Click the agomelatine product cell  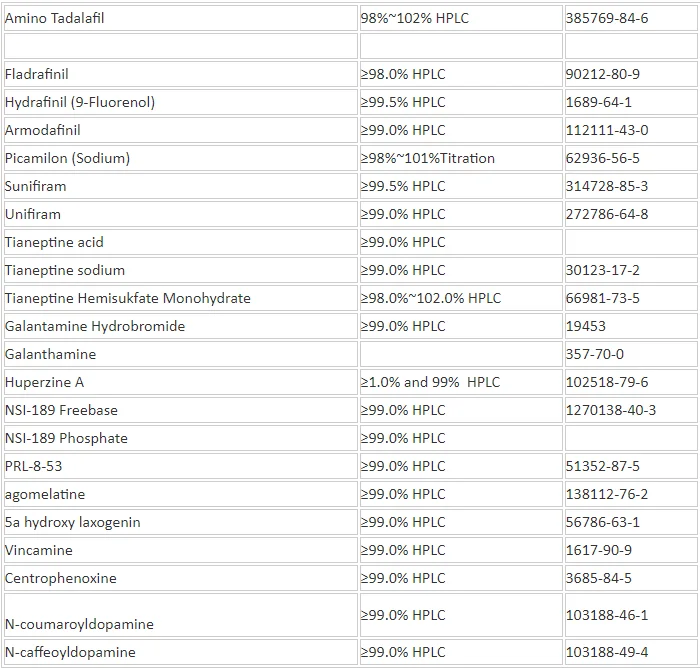tap(45, 494)
